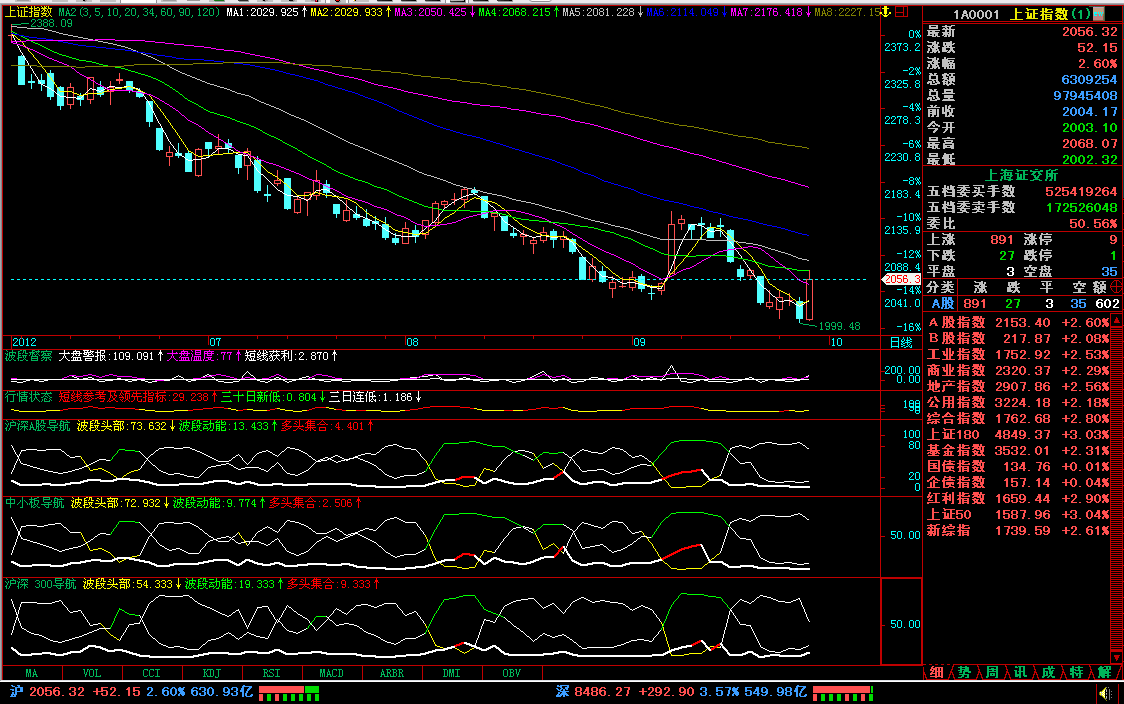
Task: Select the 工业指数 row
Action: [1019, 354]
